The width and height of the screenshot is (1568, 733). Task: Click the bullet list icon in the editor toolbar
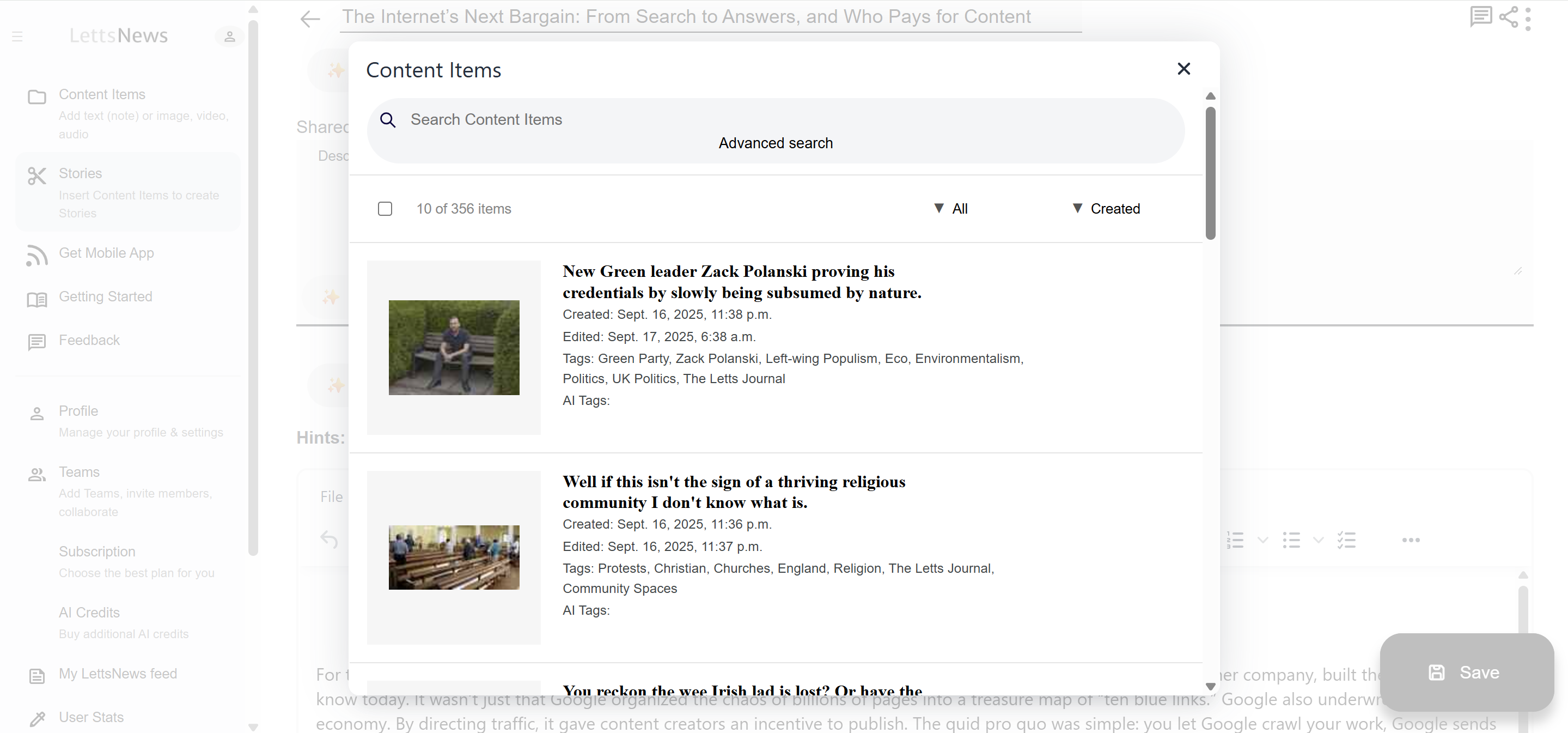click(x=1291, y=540)
